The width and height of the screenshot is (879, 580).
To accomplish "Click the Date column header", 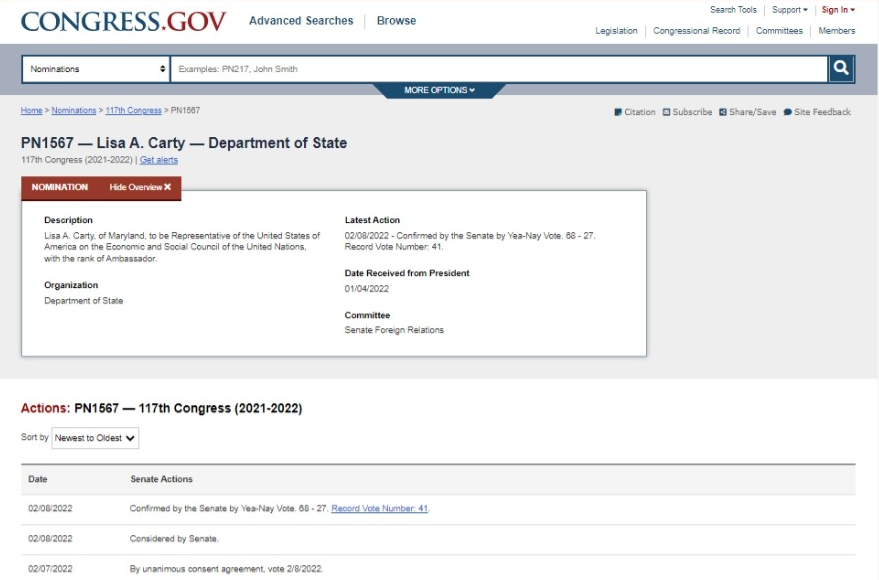I will (x=38, y=479).
